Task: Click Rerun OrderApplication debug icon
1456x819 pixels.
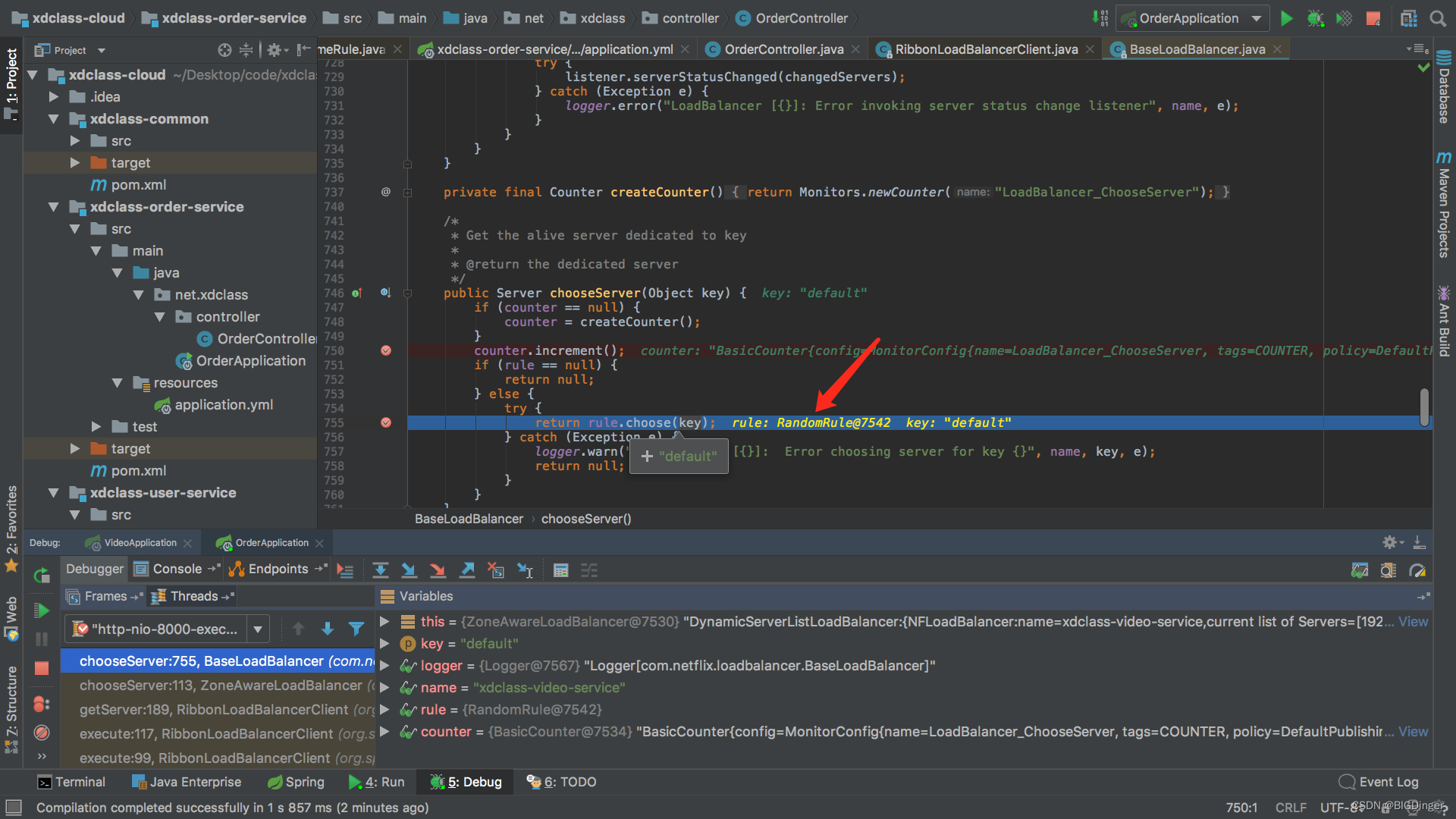Action: click(42, 576)
